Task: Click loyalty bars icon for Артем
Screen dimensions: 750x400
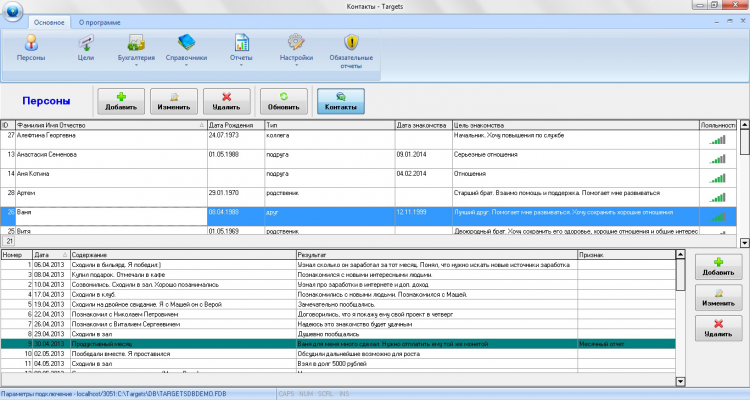Action: point(717,197)
